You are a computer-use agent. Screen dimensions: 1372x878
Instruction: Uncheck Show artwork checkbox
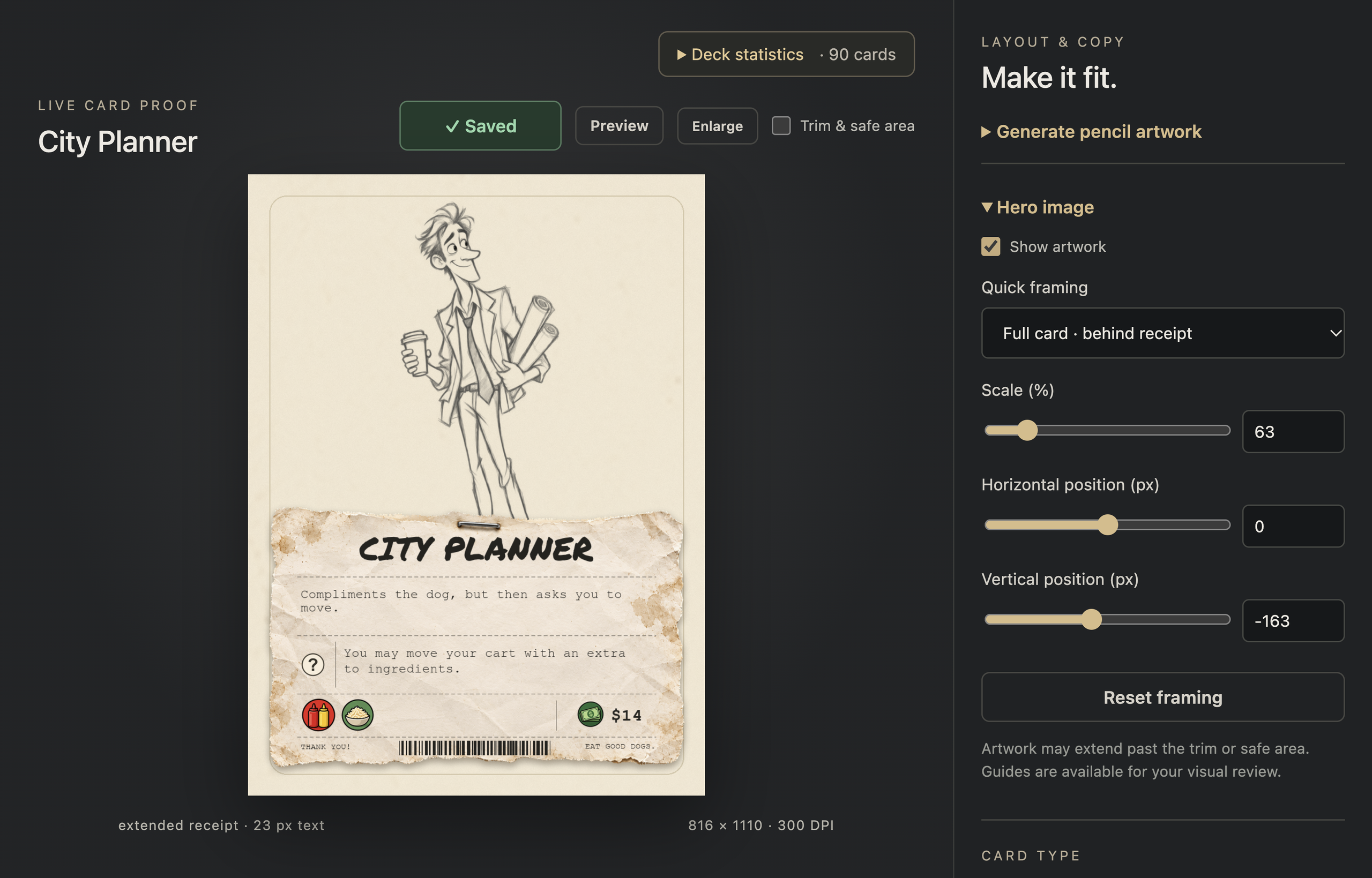coord(990,247)
